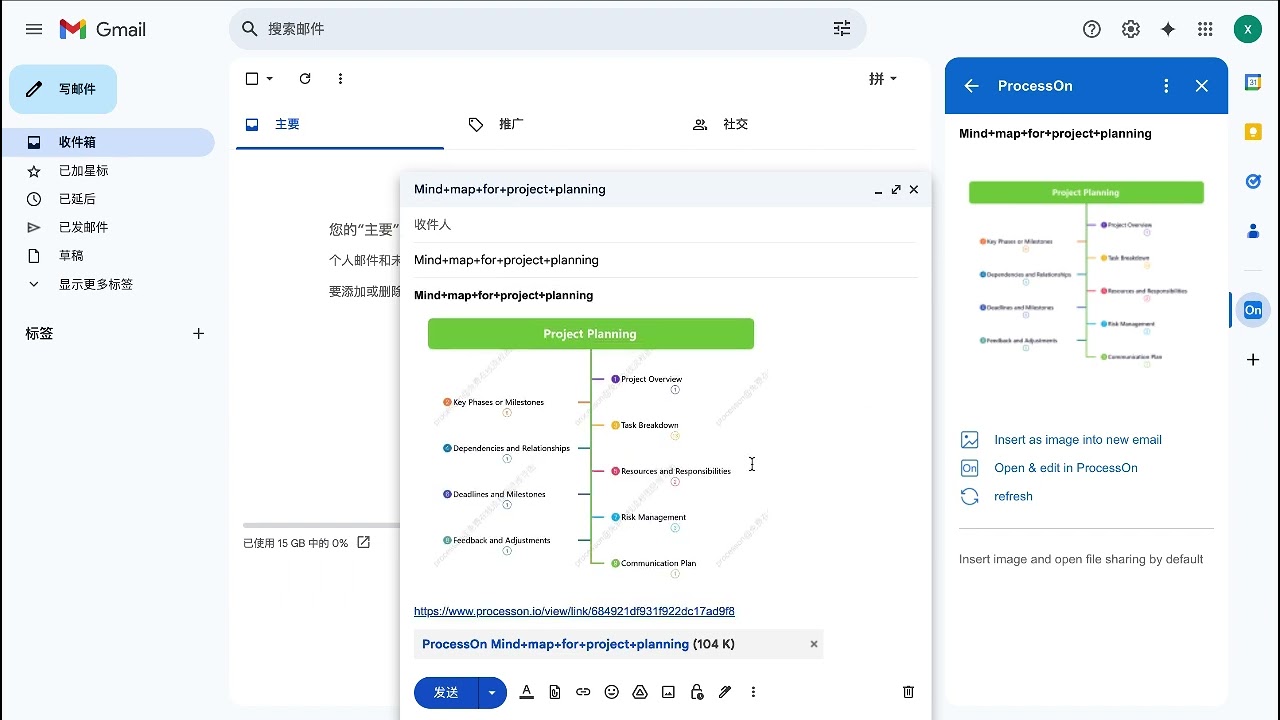Viewport: 1280px width, 720px height.
Task: Create a new label plus
Action: tap(198, 334)
